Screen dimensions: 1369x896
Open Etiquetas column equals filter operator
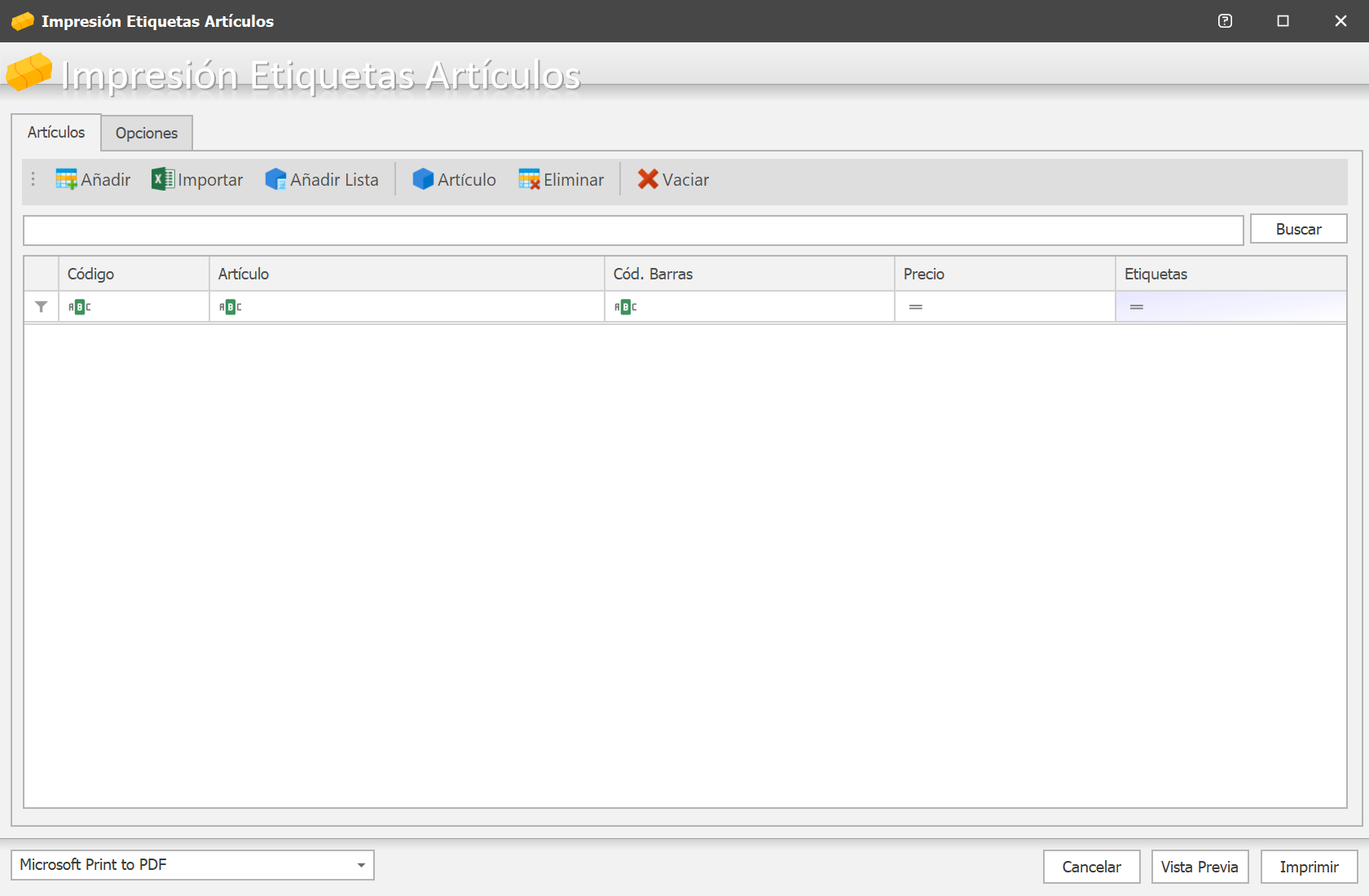coord(1137,307)
